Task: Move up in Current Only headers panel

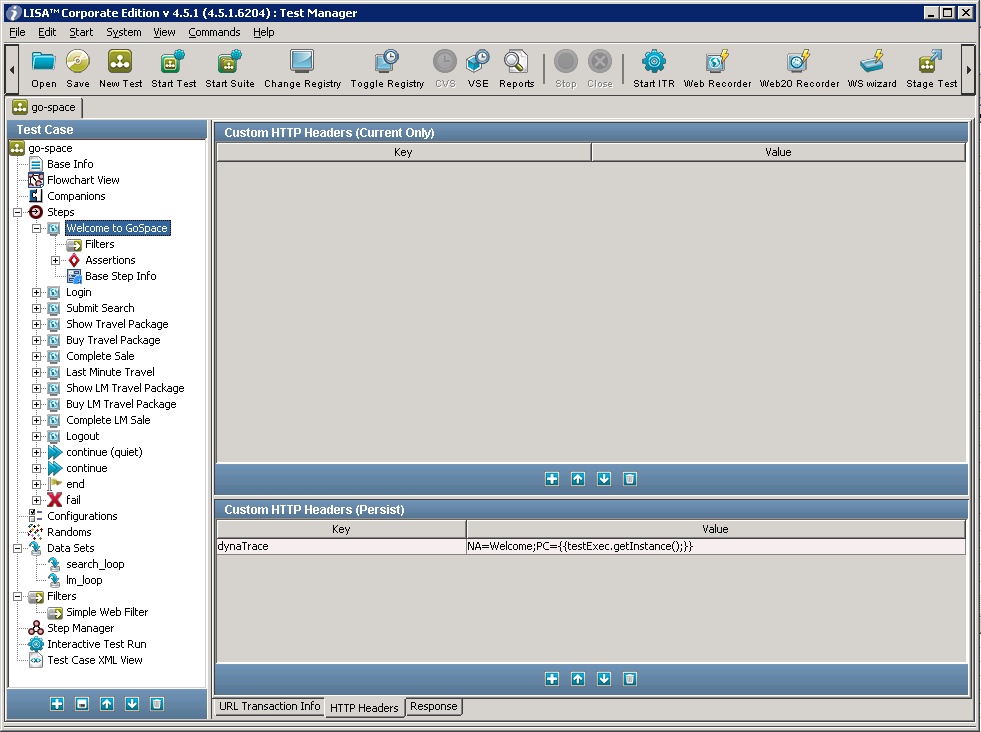Action: [x=578, y=479]
